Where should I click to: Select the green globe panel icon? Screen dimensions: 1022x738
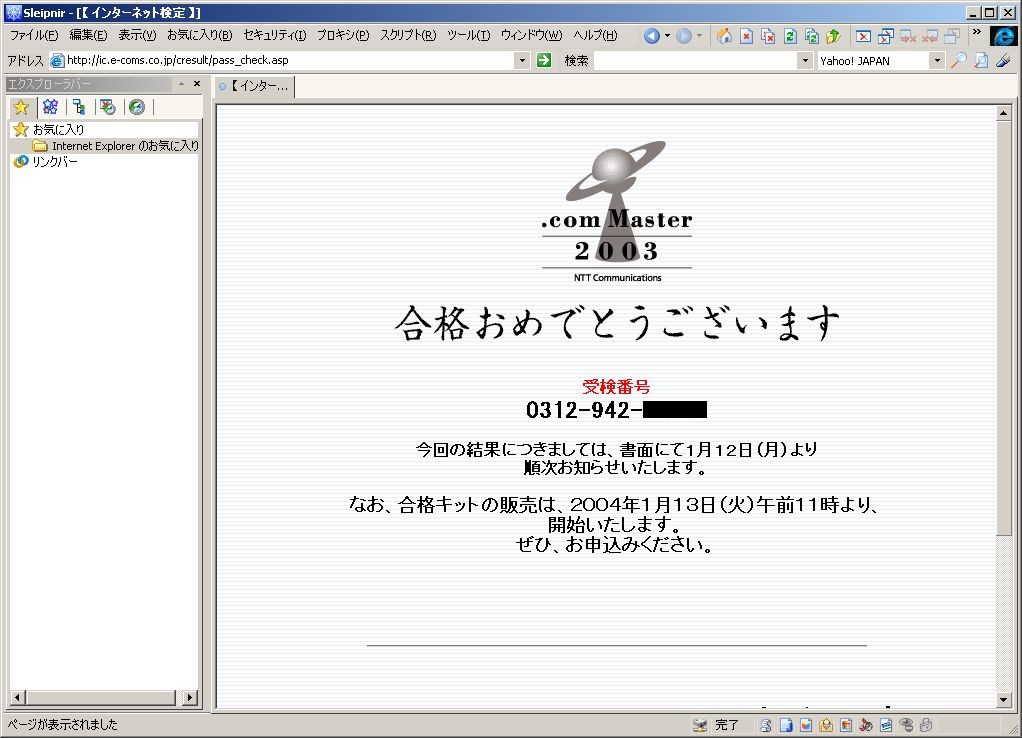(x=136, y=107)
